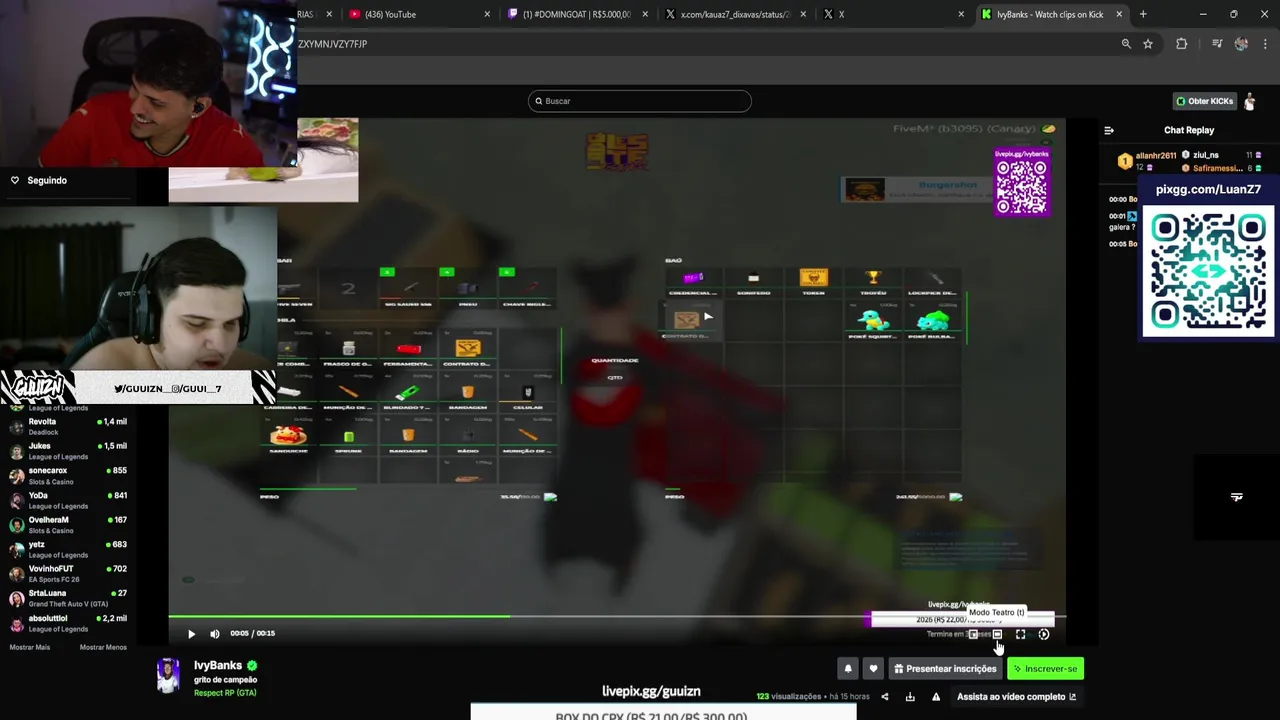Screen dimensions: 1280x720
Task: Open SrtaLuana channel in sidebar
Action: (68, 598)
